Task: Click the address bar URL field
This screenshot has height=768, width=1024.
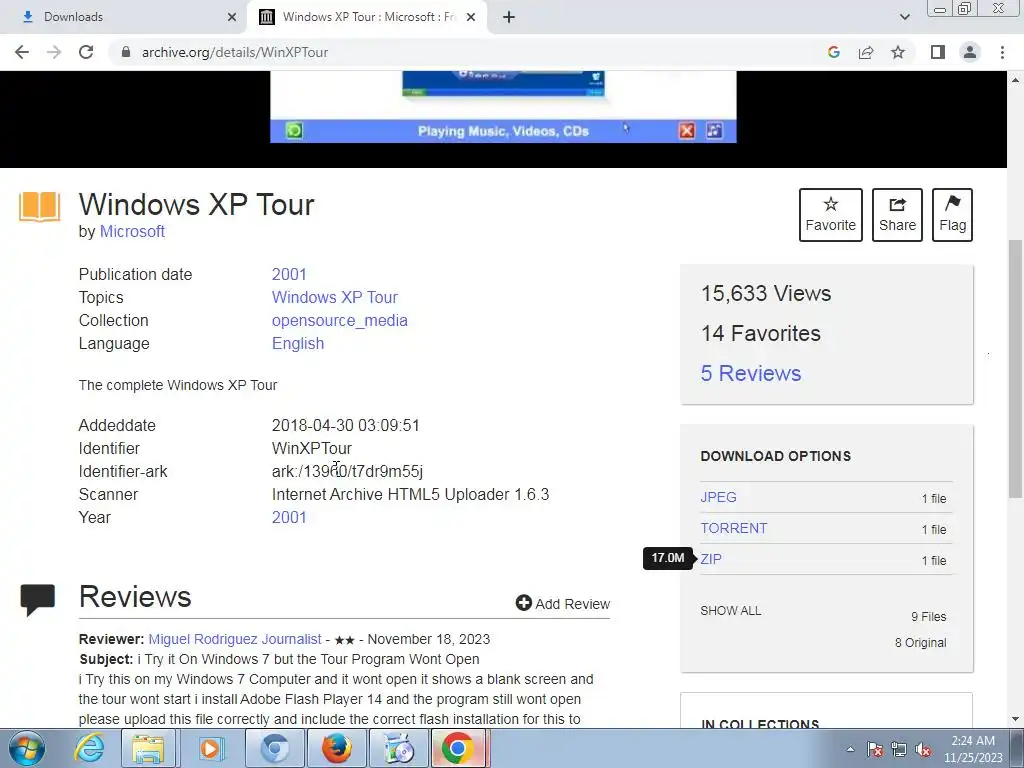Action: (x=470, y=52)
